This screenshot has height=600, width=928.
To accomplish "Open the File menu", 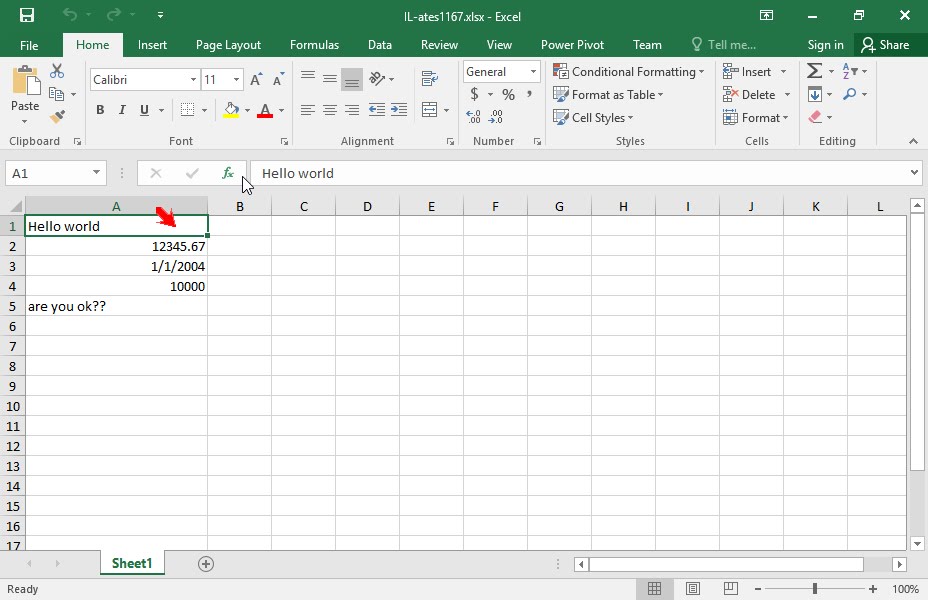I will (x=29, y=45).
